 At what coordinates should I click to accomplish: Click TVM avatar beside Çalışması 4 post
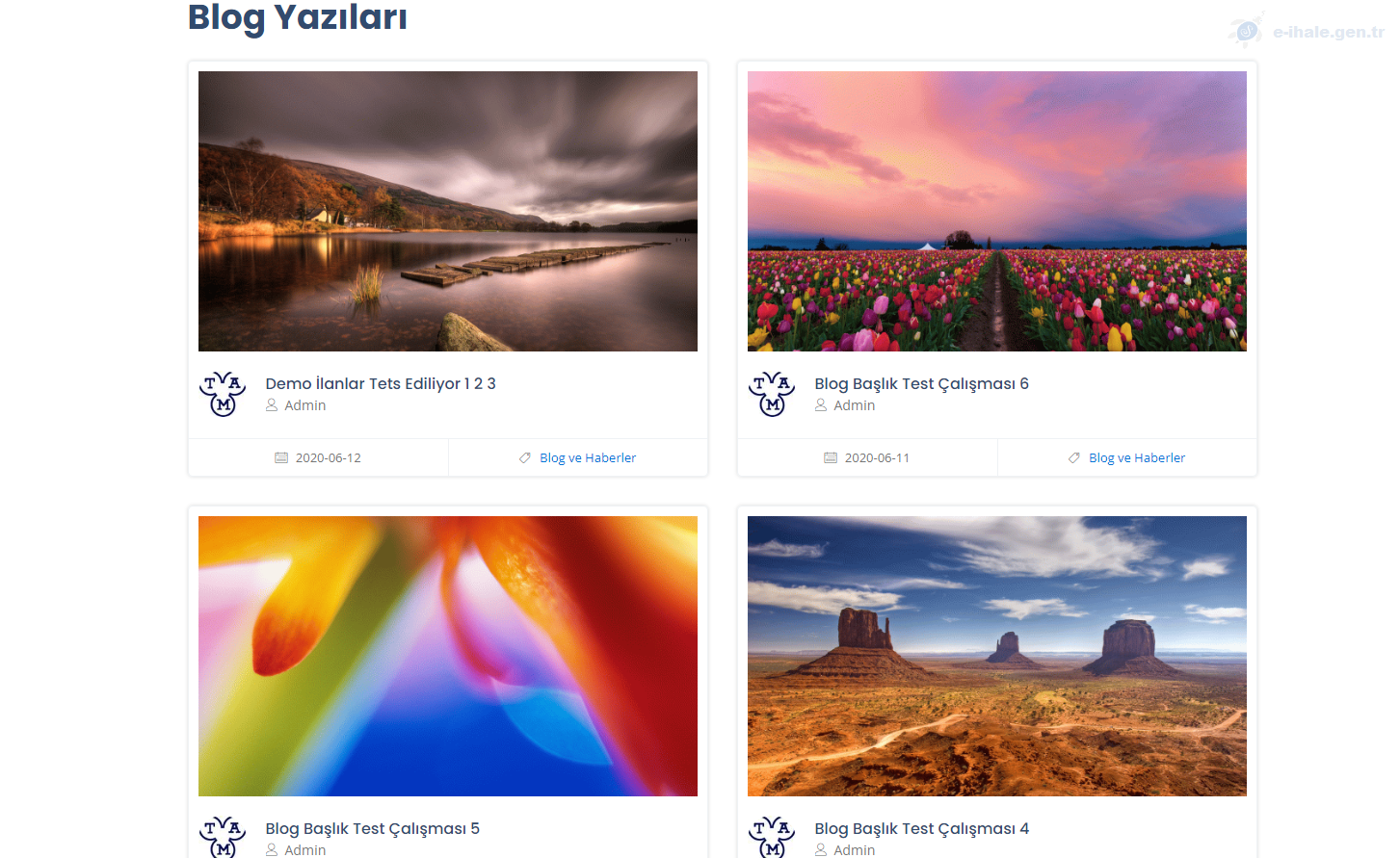[772, 837]
